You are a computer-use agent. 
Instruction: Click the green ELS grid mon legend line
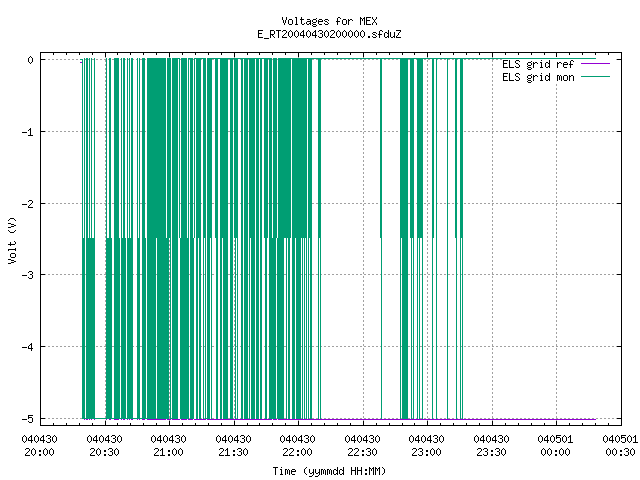(596, 77)
